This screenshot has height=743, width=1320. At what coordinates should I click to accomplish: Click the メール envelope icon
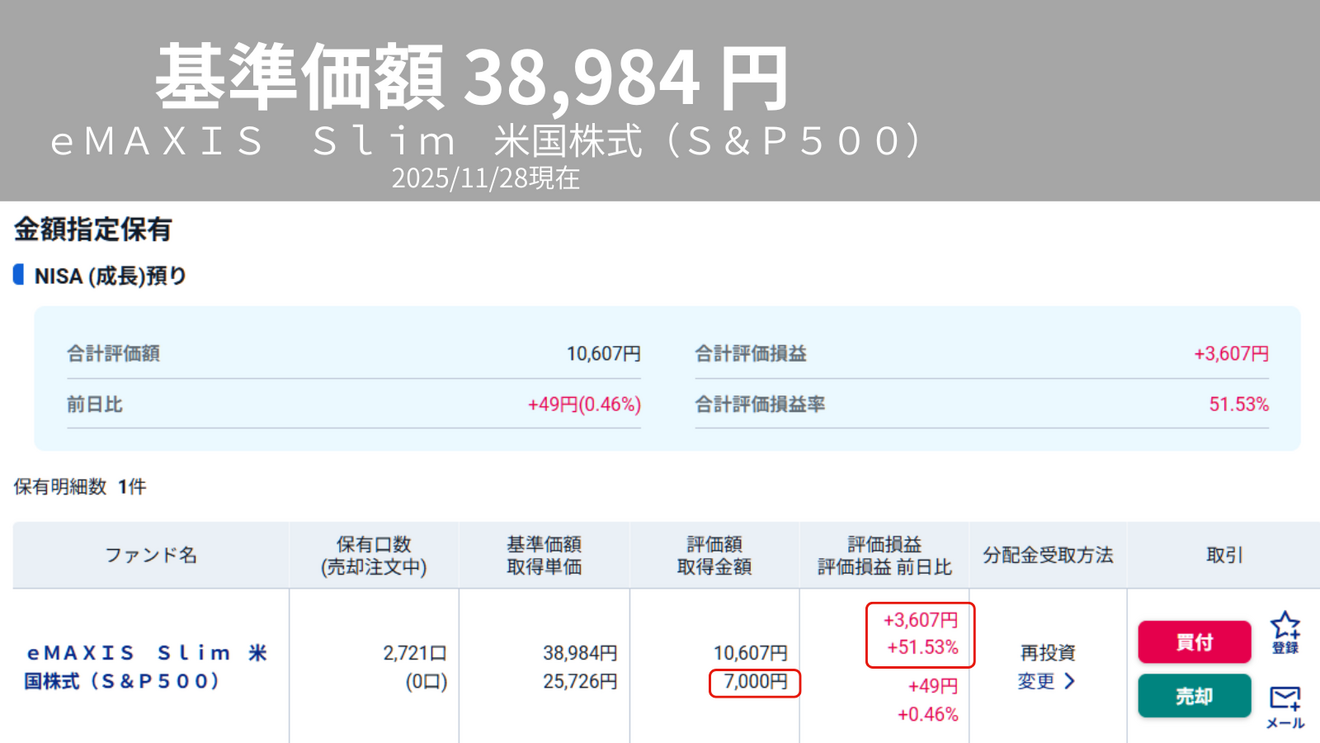(1285, 706)
